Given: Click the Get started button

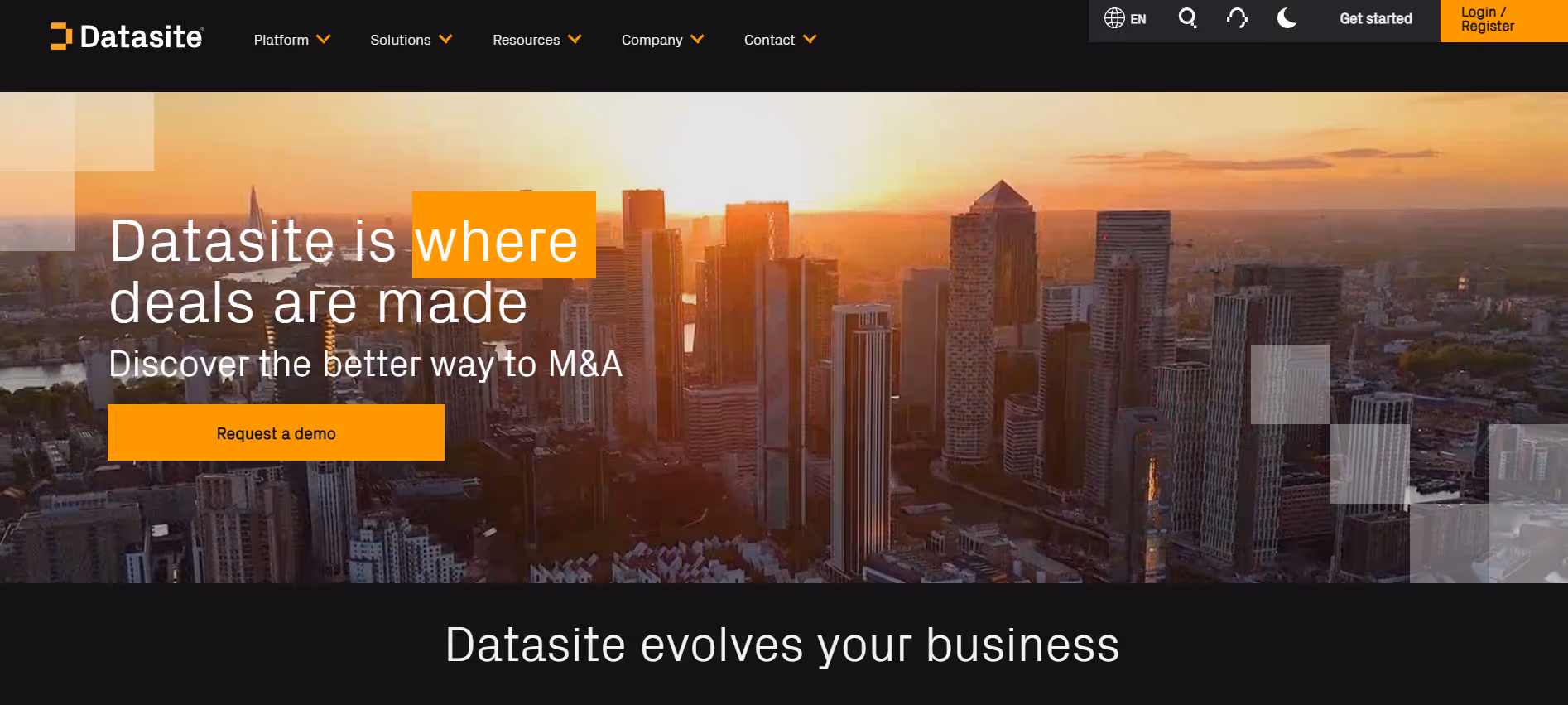Looking at the screenshot, I should (1376, 18).
